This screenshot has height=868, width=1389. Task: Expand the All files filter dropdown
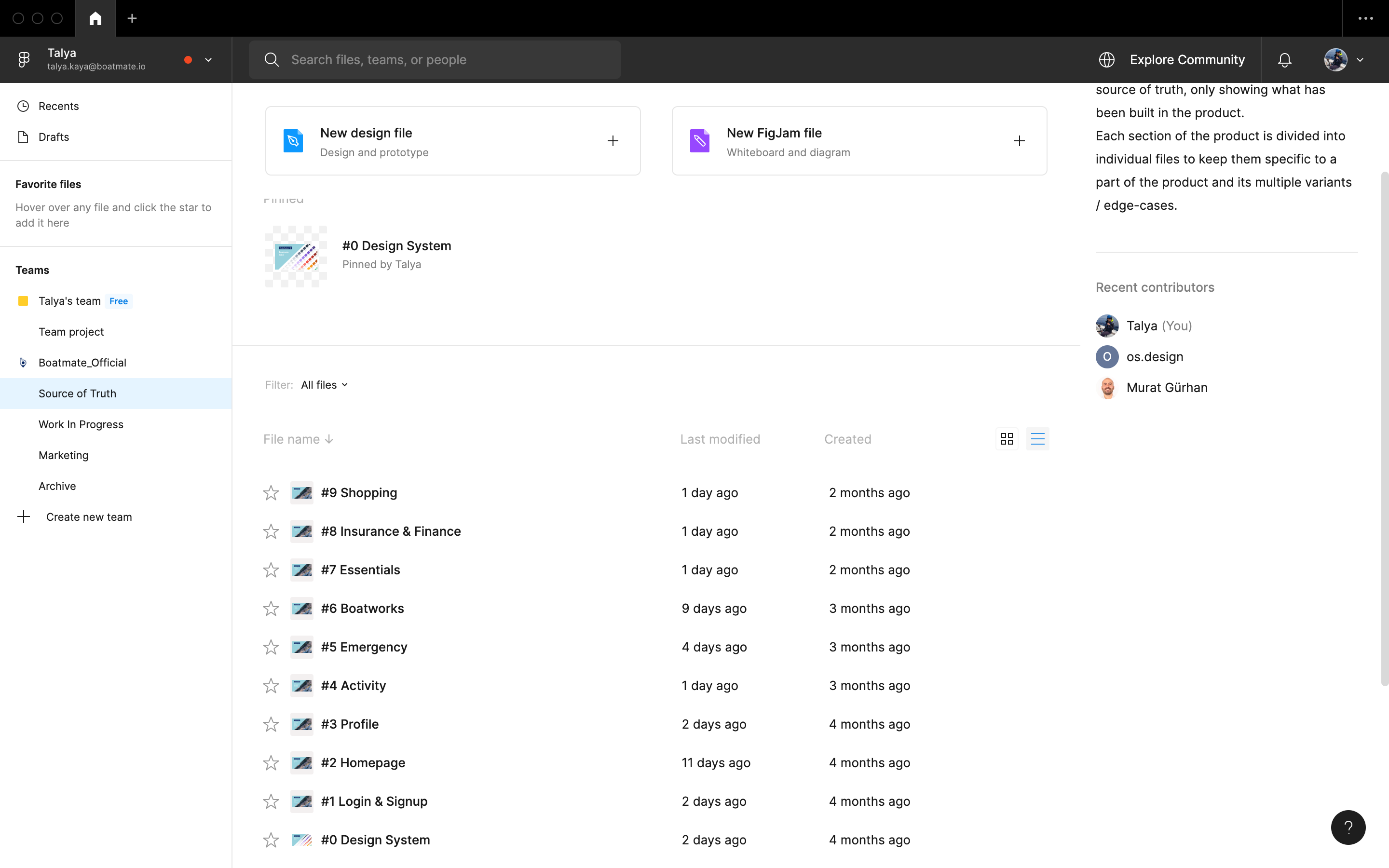click(324, 385)
